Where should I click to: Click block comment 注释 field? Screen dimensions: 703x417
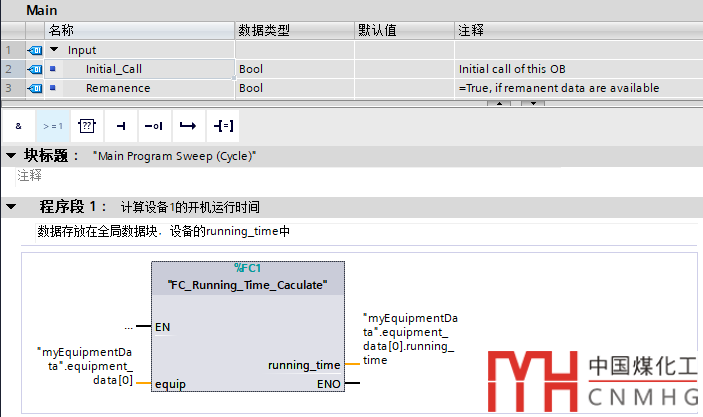point(30,175)
